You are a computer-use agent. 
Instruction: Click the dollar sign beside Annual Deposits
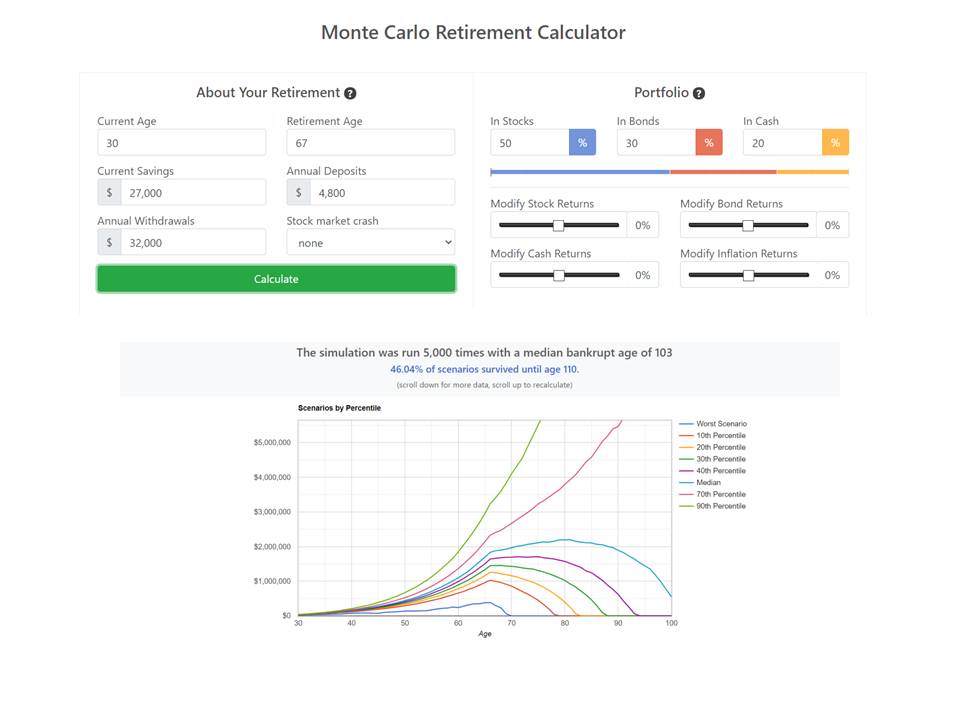point(299,193)
